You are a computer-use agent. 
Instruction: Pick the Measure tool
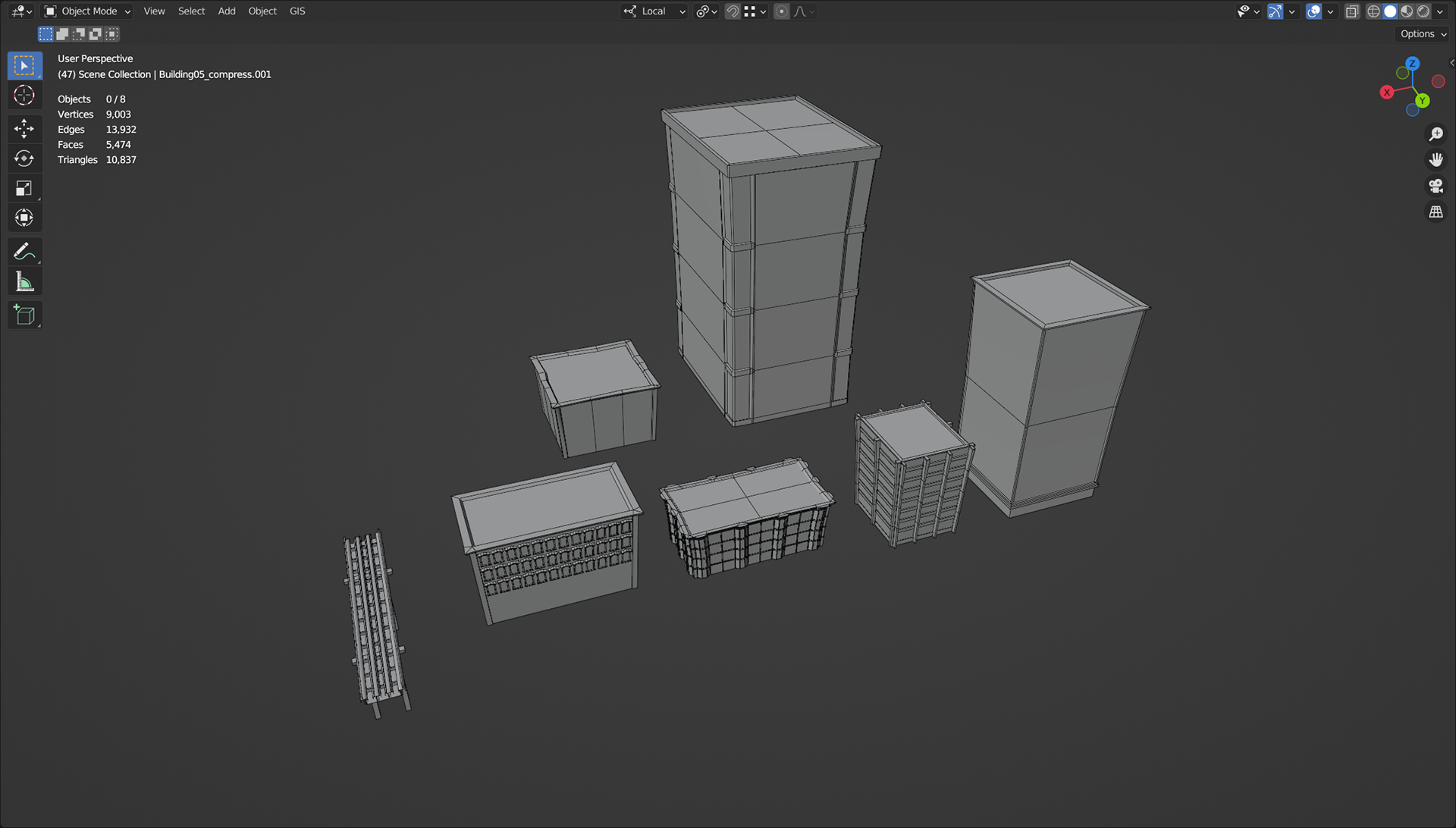point(24,282)
